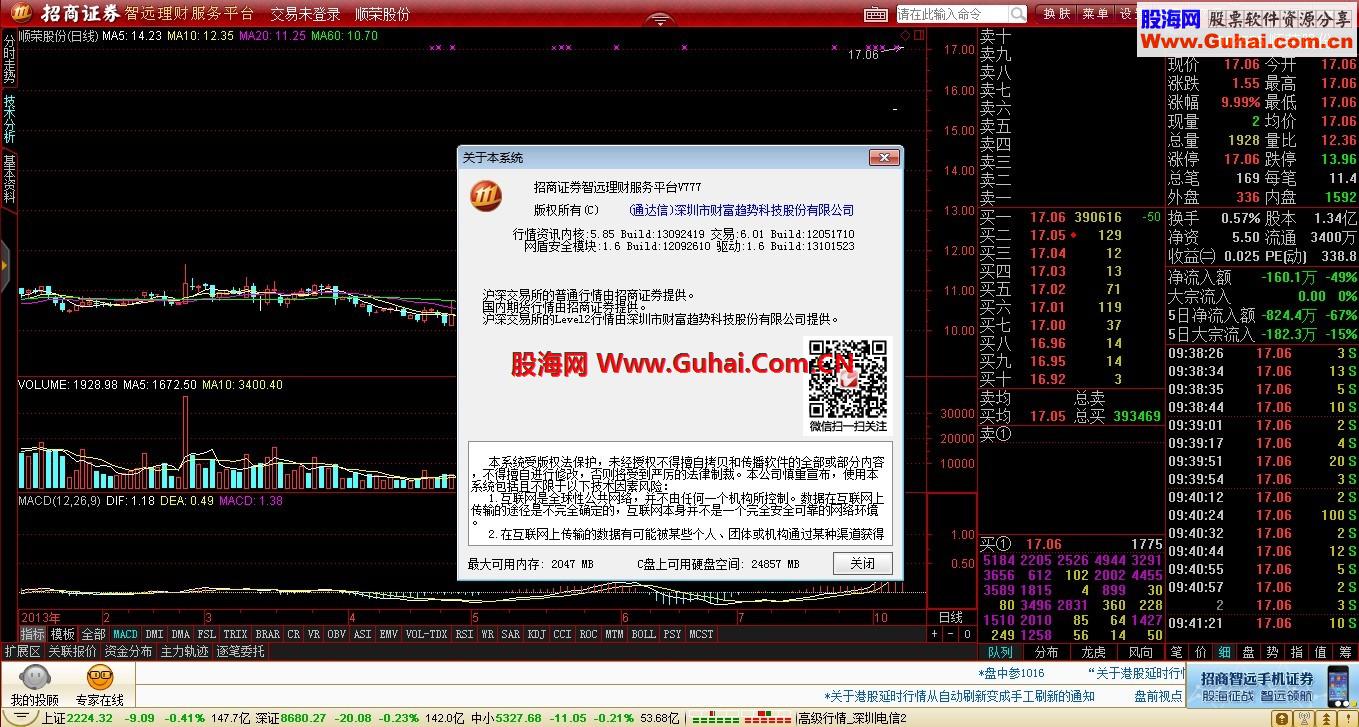Screen dimensions: 1359x727
Task: Switch to 技术分析 side tab
Action: point(9,119)
